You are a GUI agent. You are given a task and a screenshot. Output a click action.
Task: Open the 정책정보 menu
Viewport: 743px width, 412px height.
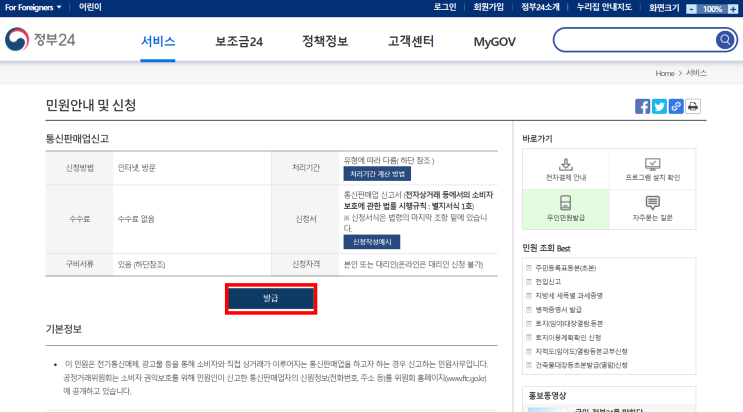point(325,41)
